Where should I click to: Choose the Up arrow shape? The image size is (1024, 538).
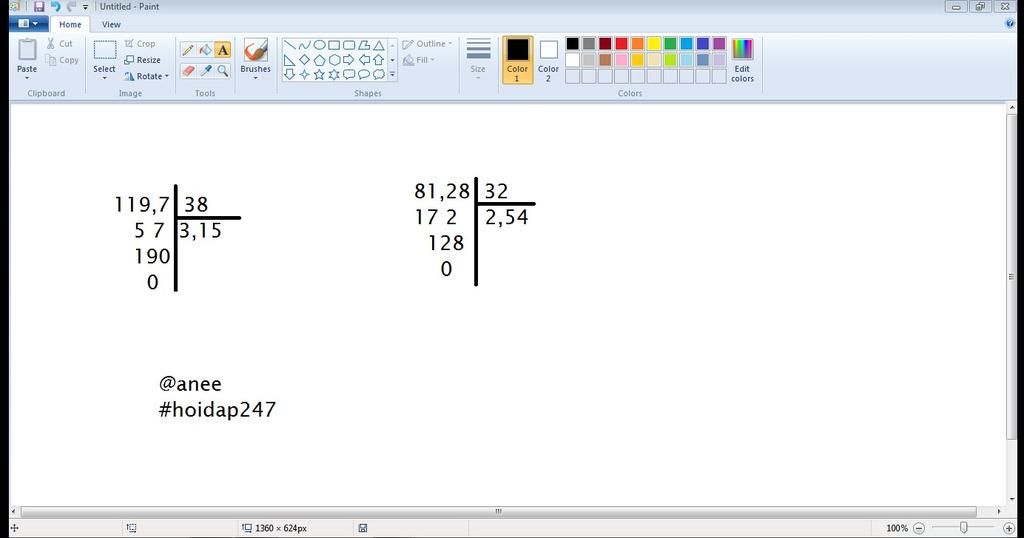(379, 60)
